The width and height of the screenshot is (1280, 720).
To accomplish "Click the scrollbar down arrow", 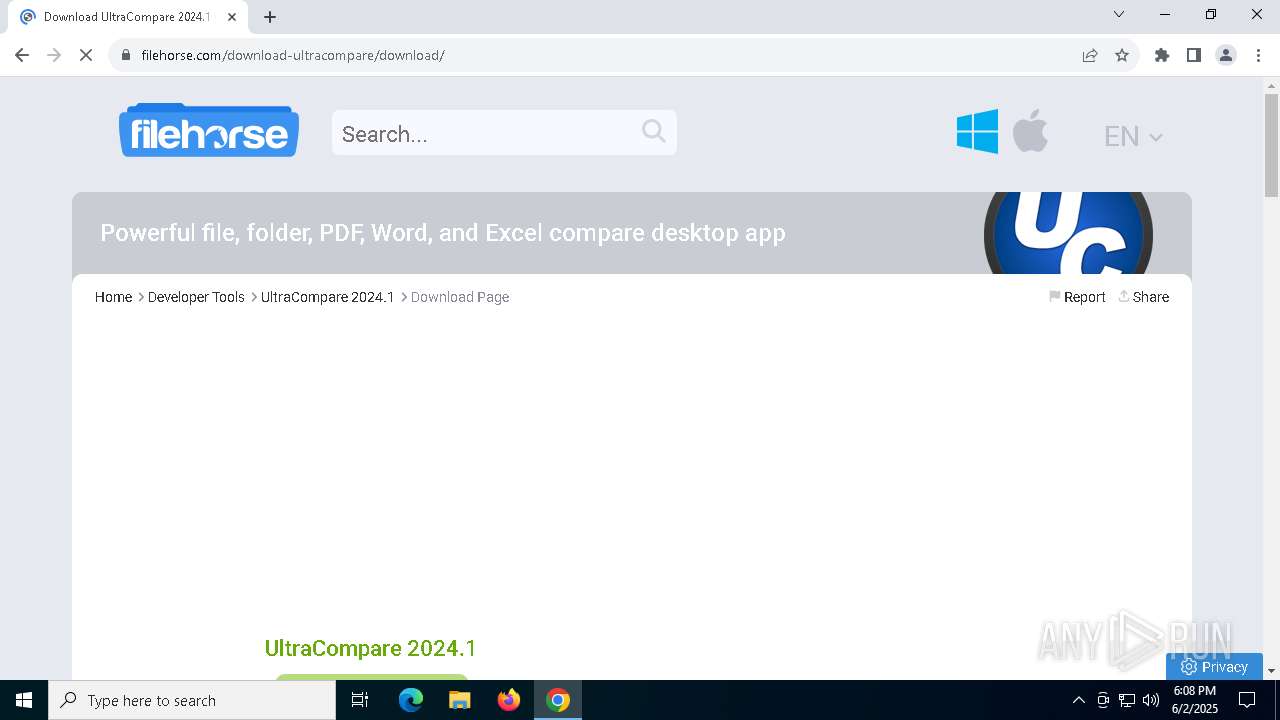I will tap(1271, 671).
